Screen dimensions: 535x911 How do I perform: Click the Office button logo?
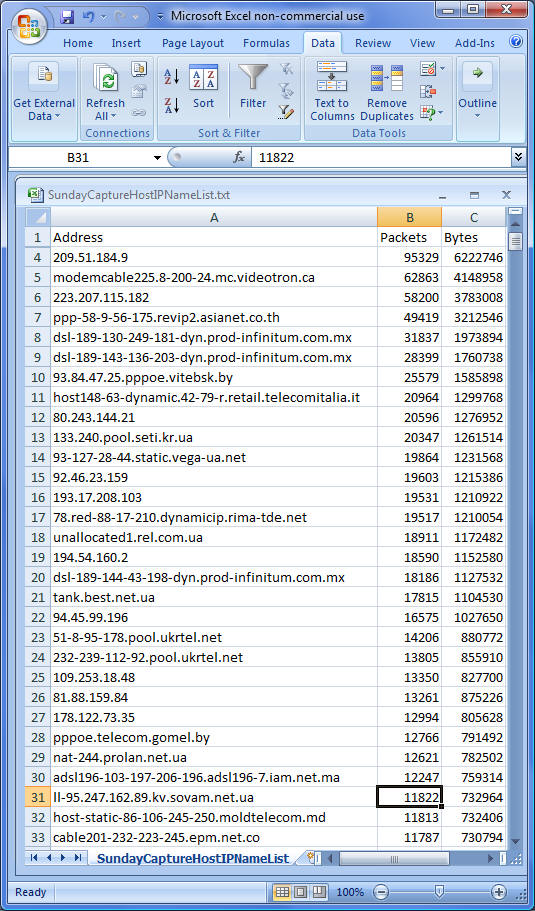tap(28, 25)
